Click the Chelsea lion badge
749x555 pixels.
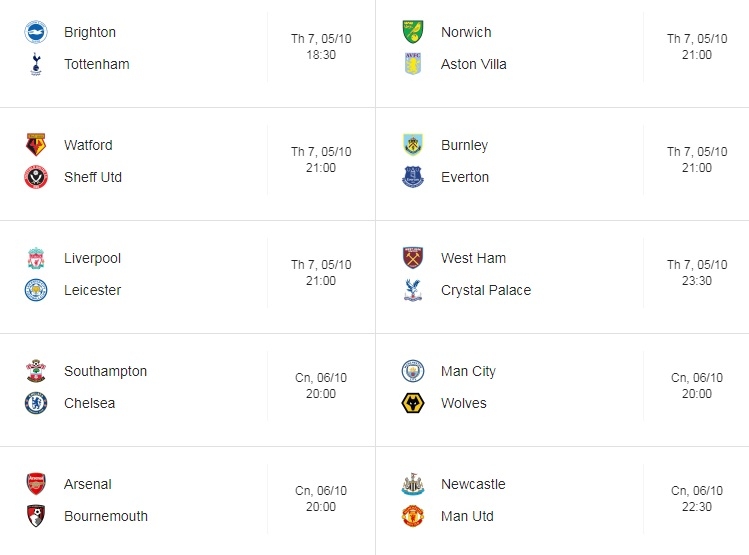point(36,403)
